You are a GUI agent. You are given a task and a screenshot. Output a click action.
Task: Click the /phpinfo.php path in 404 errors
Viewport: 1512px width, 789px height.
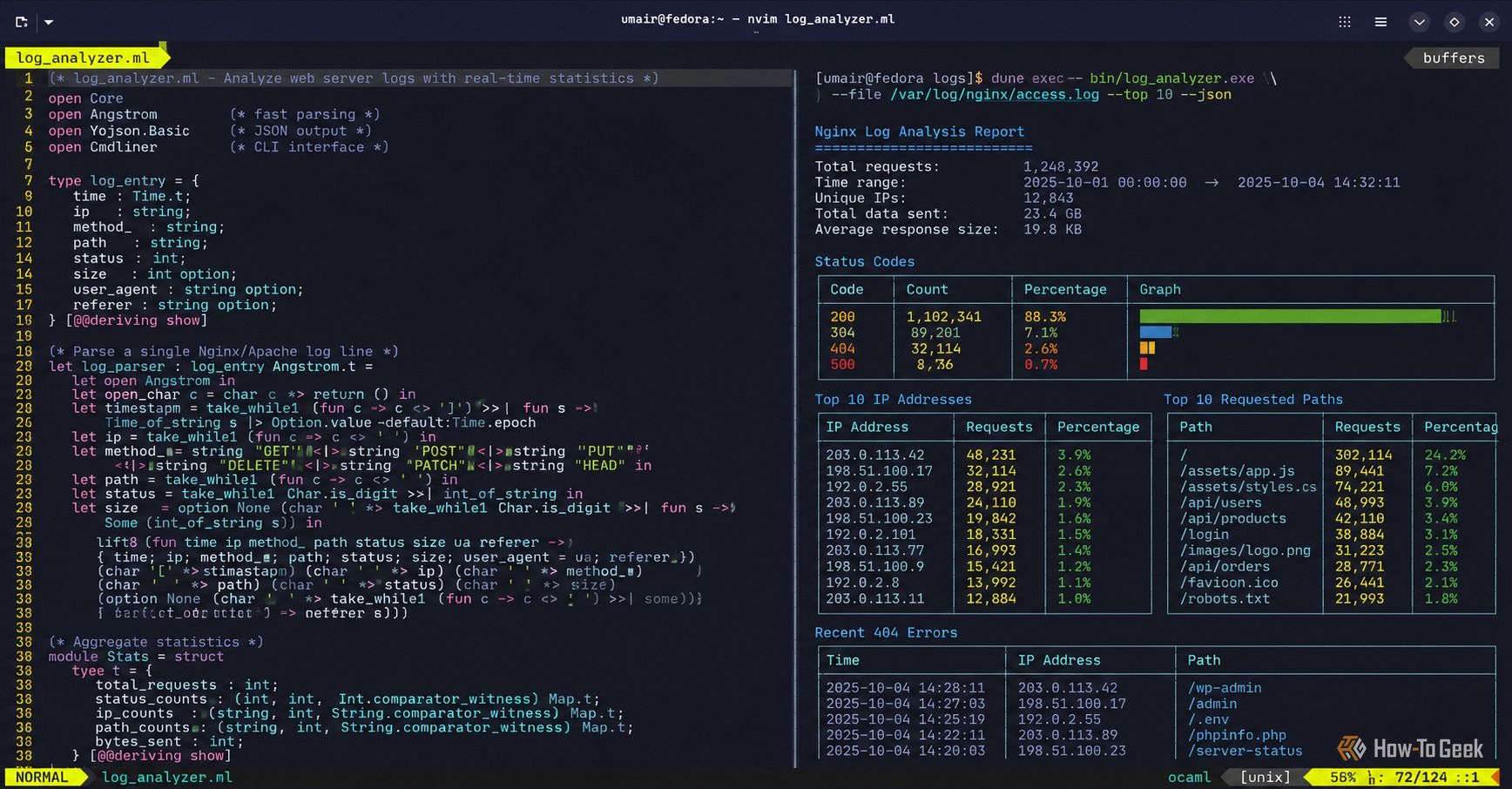click(1237, 735)
